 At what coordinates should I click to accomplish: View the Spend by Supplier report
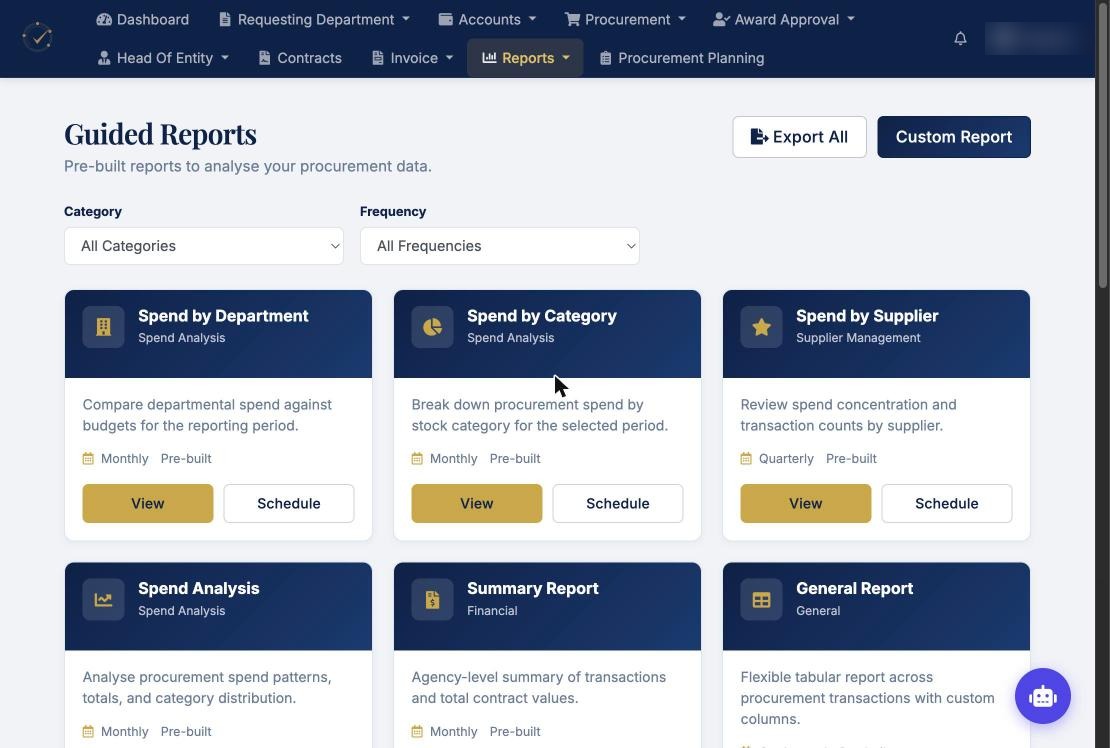(806, 504)
